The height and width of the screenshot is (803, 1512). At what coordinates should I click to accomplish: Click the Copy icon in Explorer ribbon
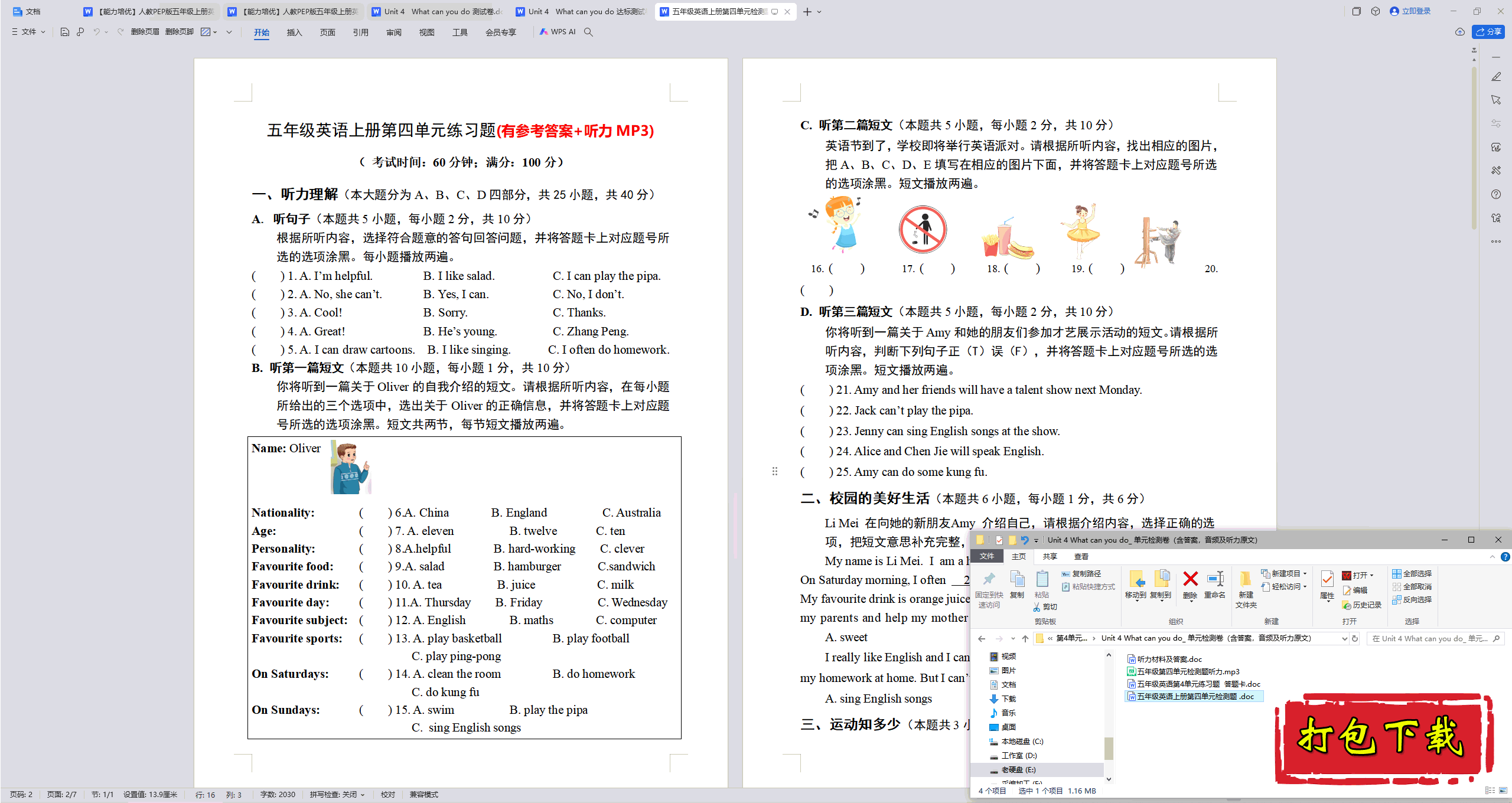1017,584
